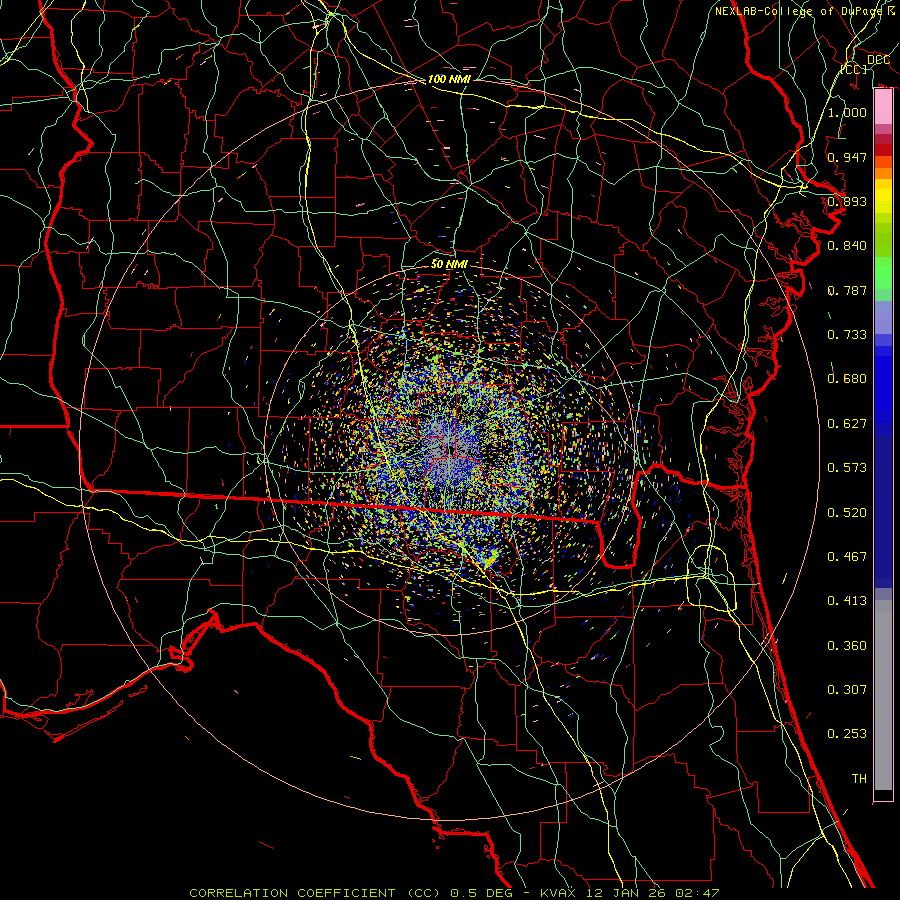
Task: Pick the gray color bar segment near 0.307
Action: coord(883,695)
